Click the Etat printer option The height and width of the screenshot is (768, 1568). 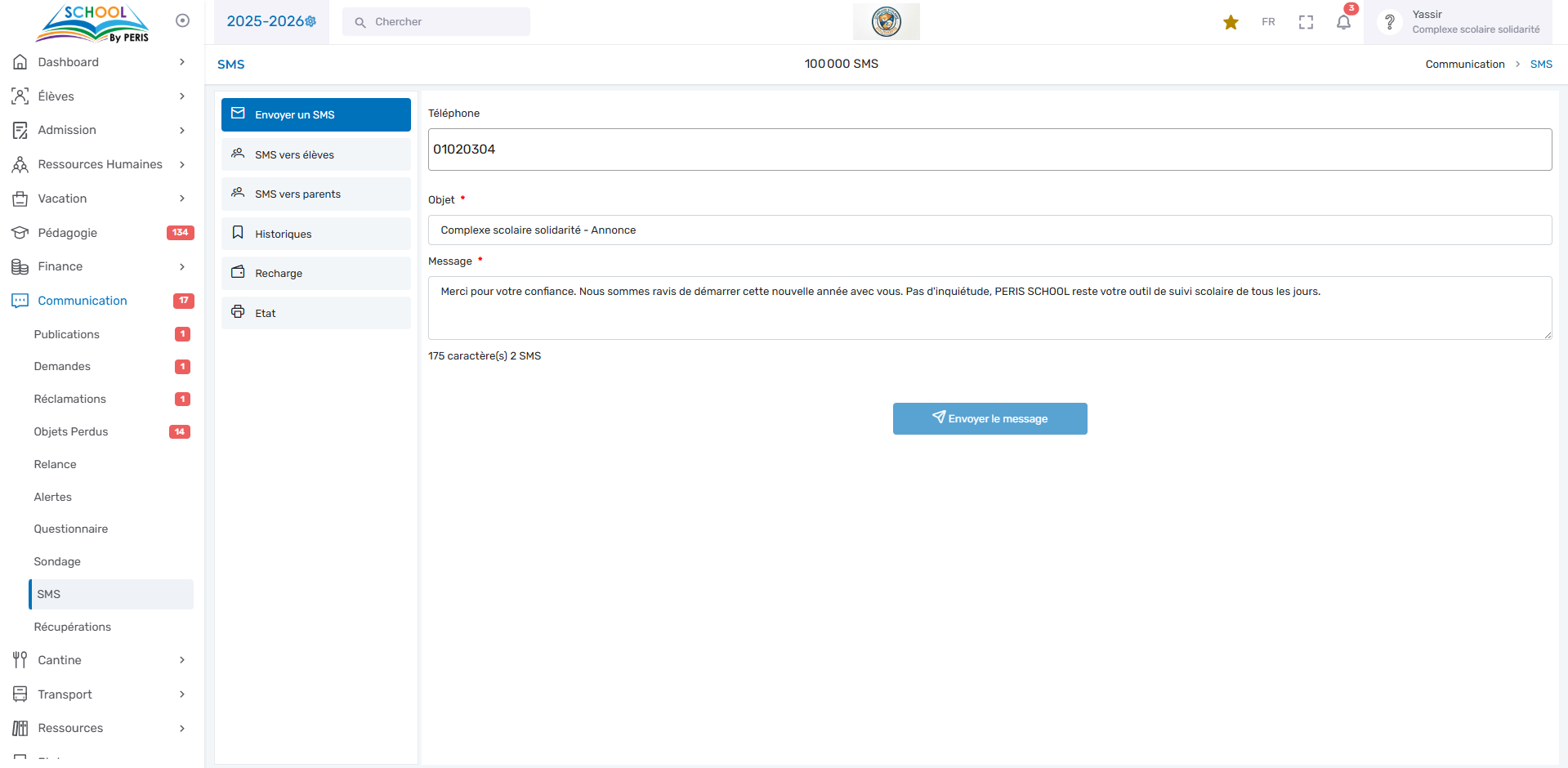[315, 313]
